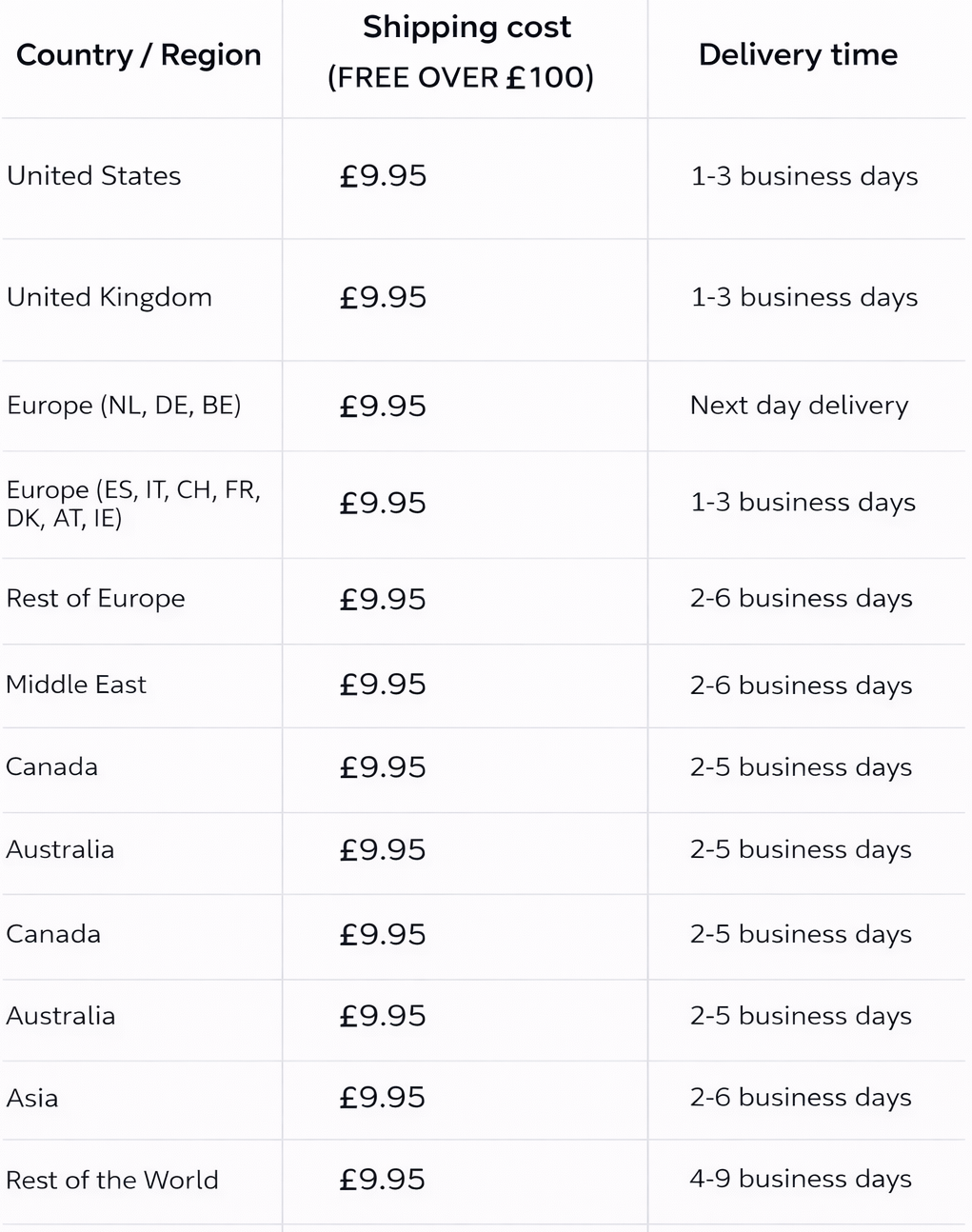Click the "Next day delivery" text
The width and height of the screenshot is (972, 1232).
pos(799,406)
